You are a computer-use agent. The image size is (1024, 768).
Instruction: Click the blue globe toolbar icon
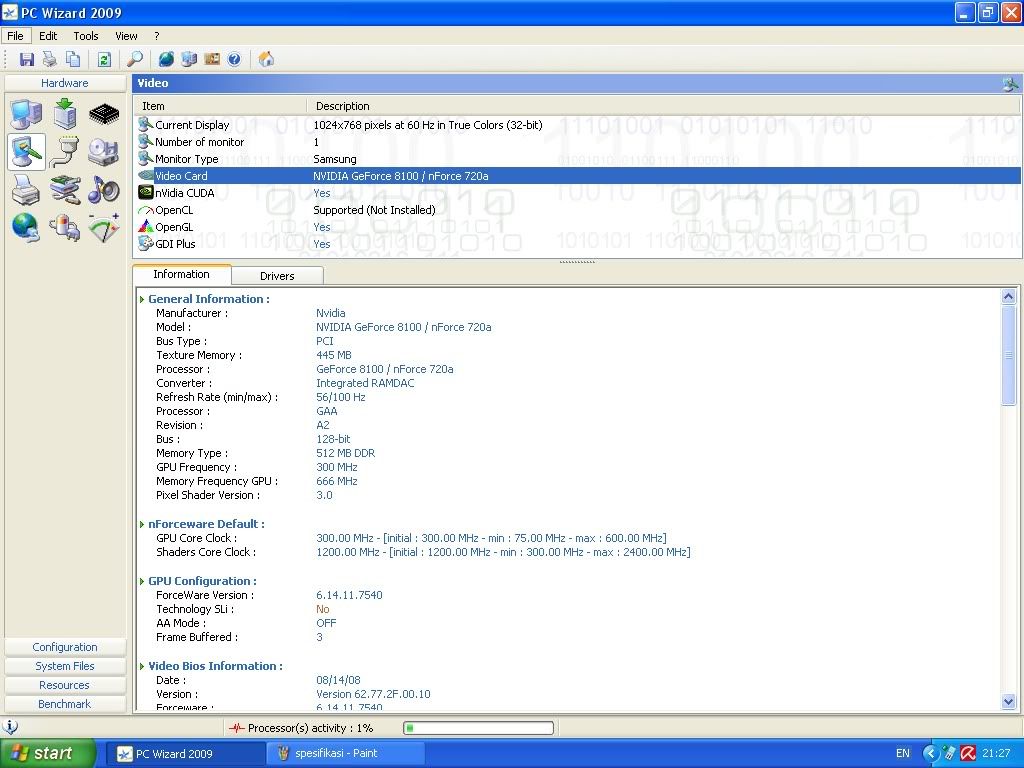pos(167,59)
